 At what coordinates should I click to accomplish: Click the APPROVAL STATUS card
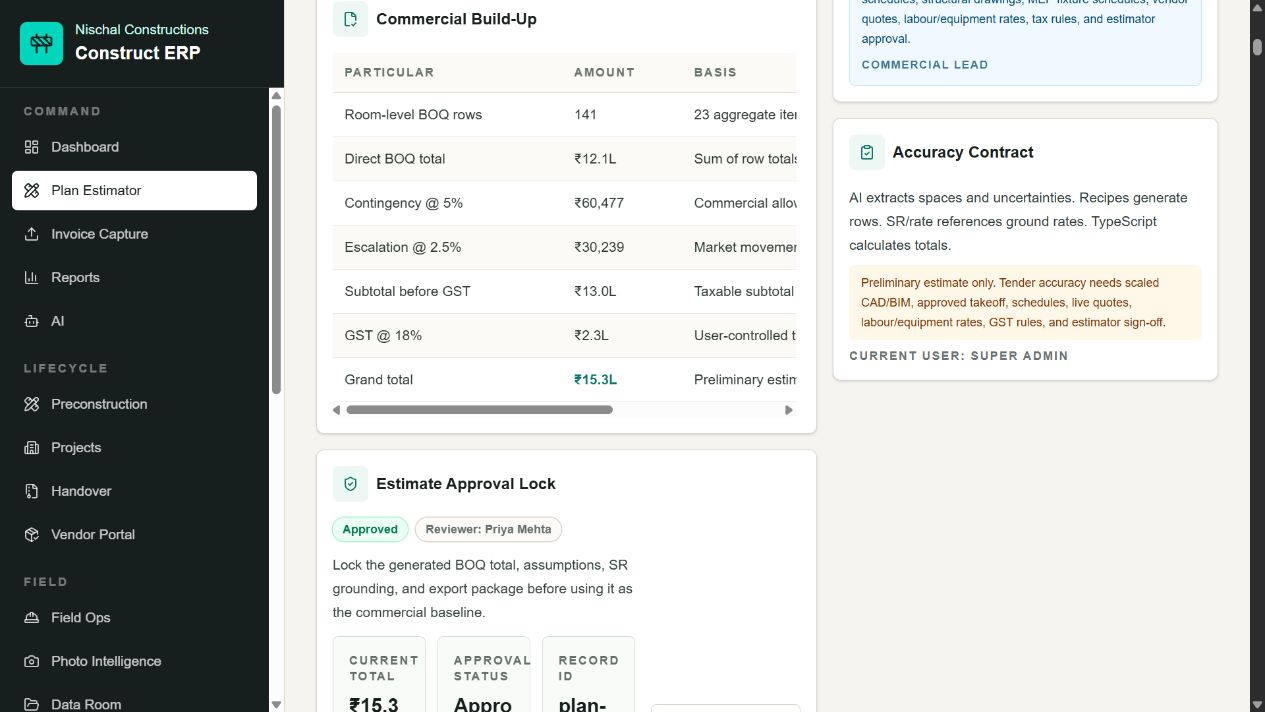click(x=484, y=674)
